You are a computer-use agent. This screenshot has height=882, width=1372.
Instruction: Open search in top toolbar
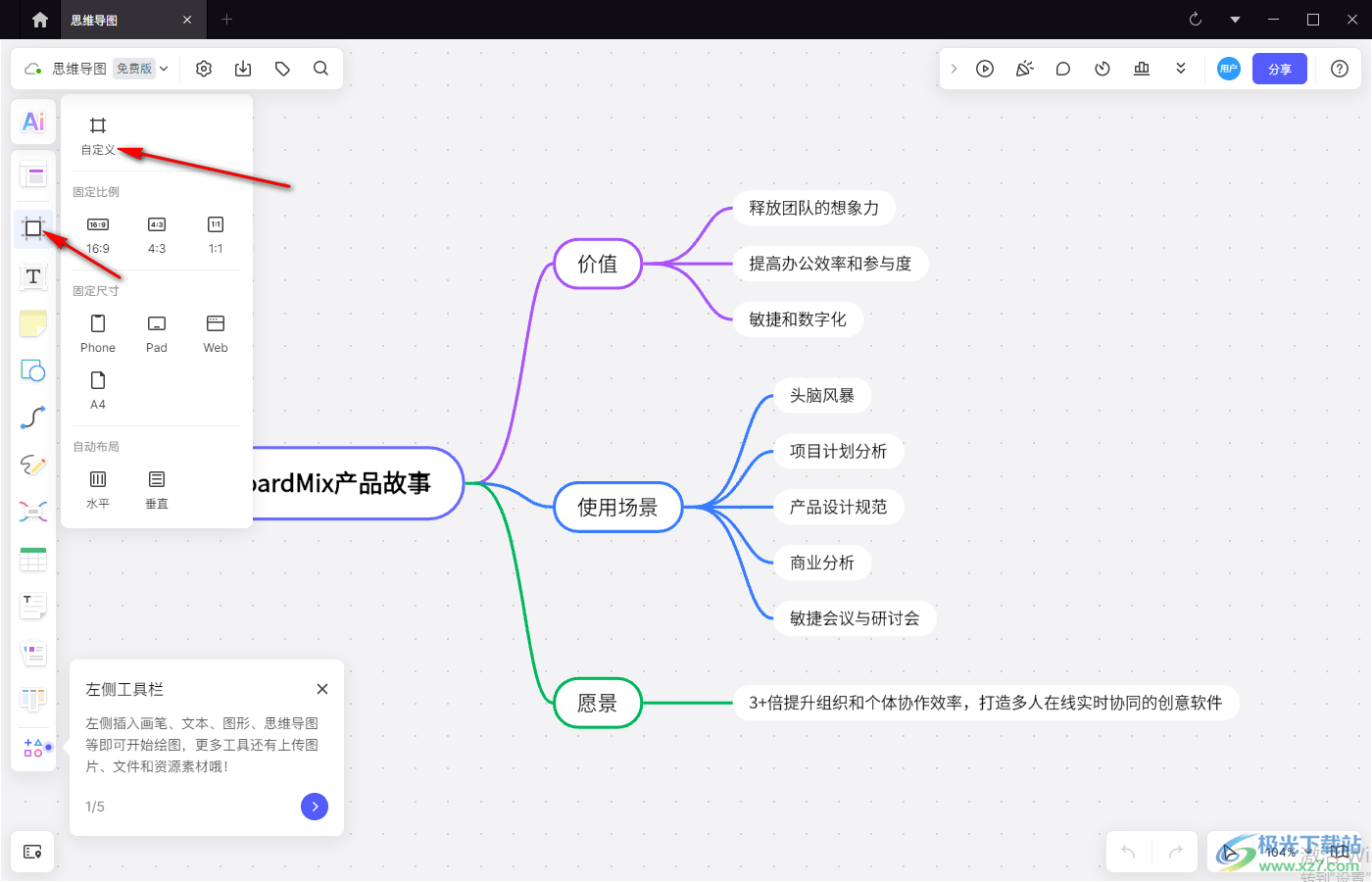(x=320, y=69)
